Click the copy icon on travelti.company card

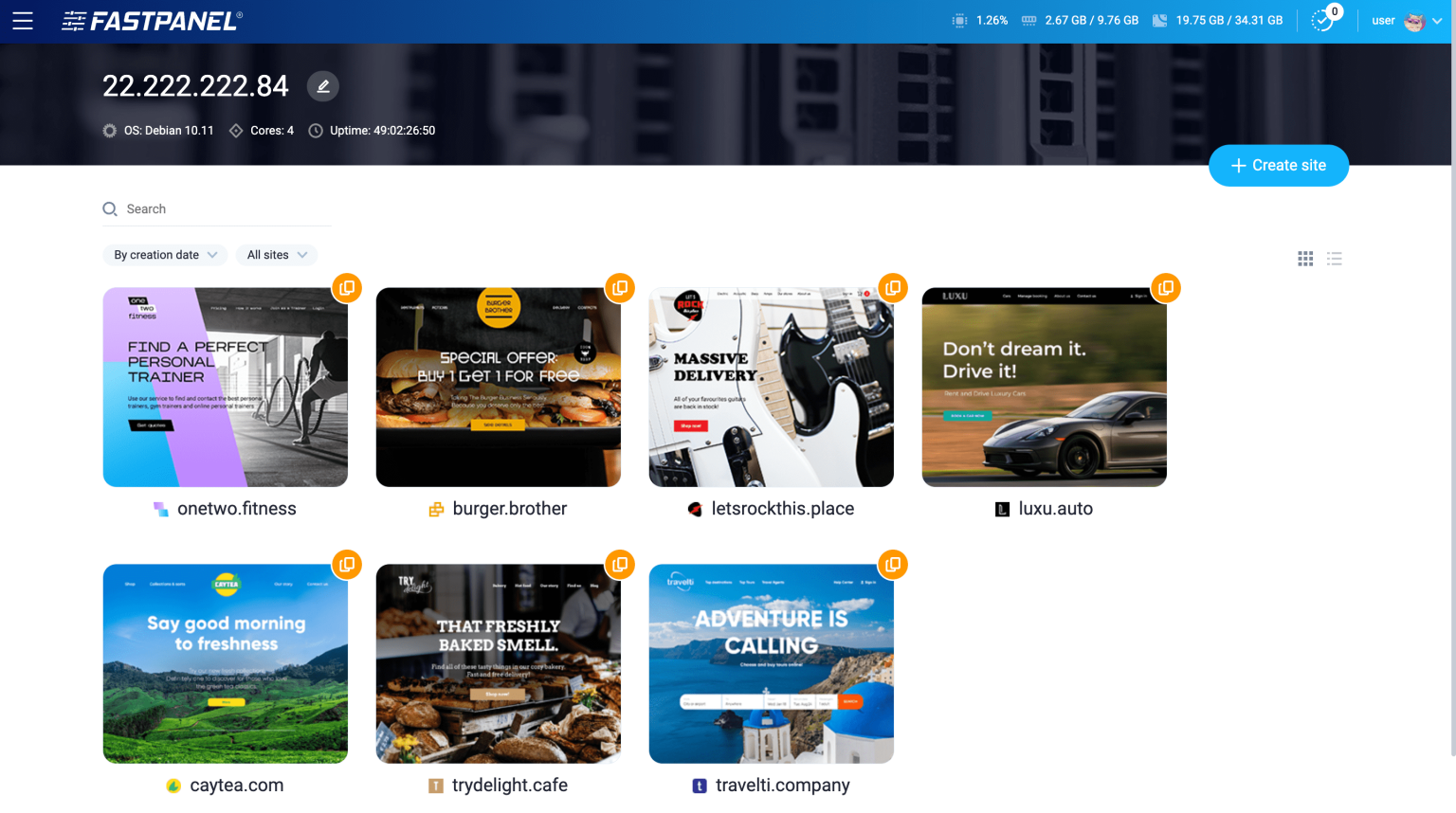pyautogui.click(x=893, y=564)
